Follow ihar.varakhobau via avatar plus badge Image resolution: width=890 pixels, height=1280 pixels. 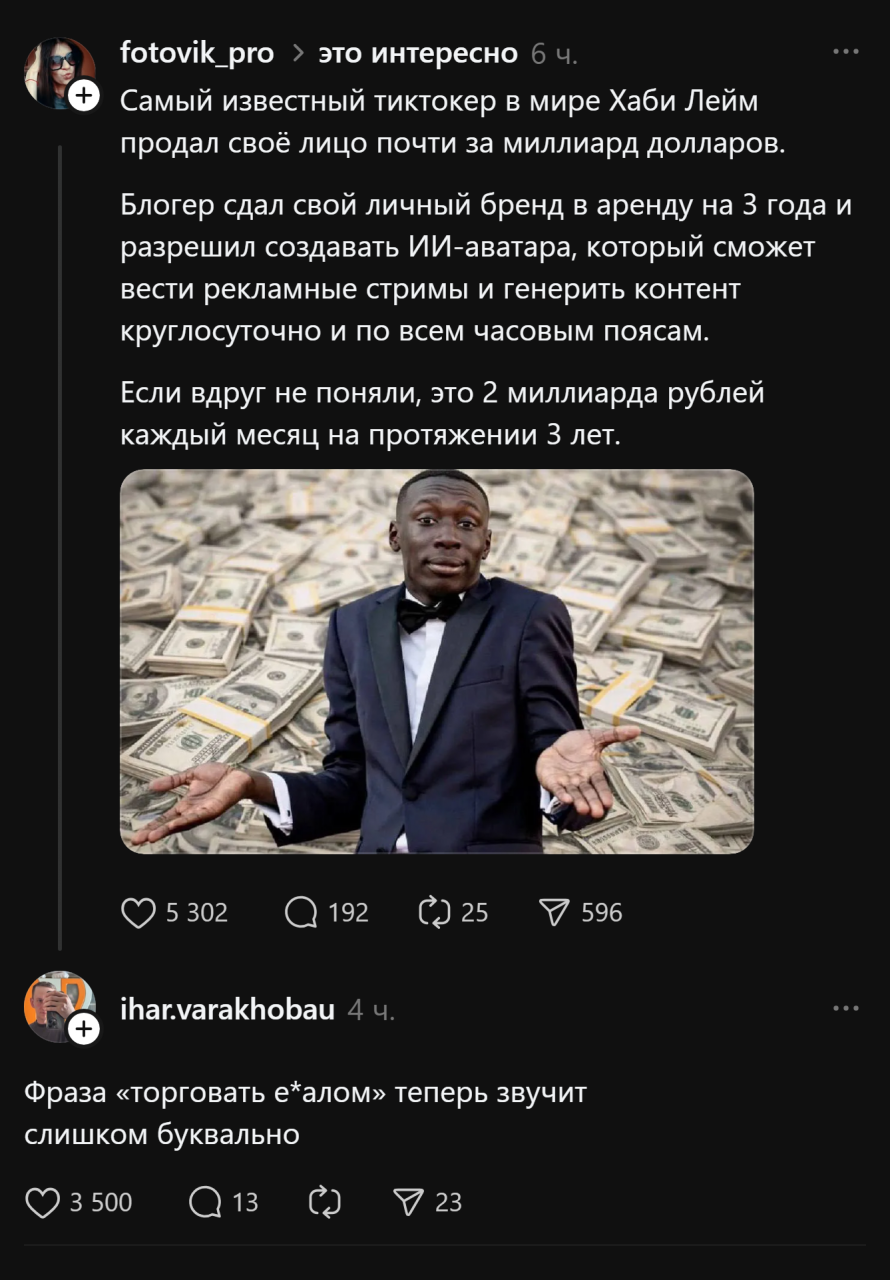point(84,1028)
